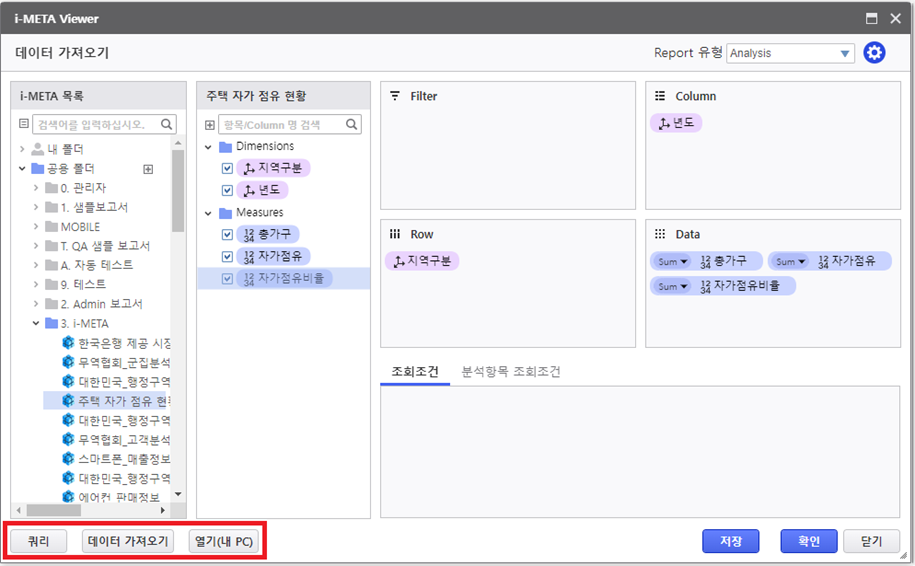Click the expand-all icon beside column search
Image resolution: width=915 pixels, height=566 pixels.
(x=209, y=125)
